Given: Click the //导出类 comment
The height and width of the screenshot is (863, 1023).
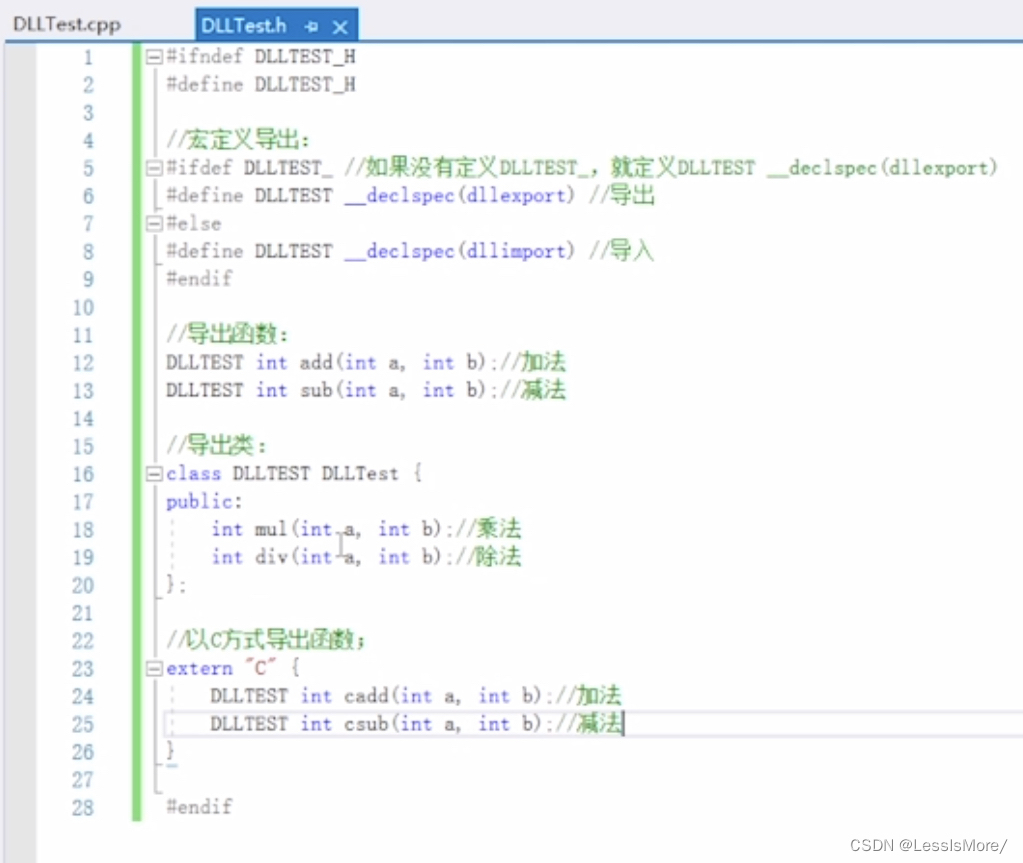Looking at the screenshot, I should click(216, 446).
